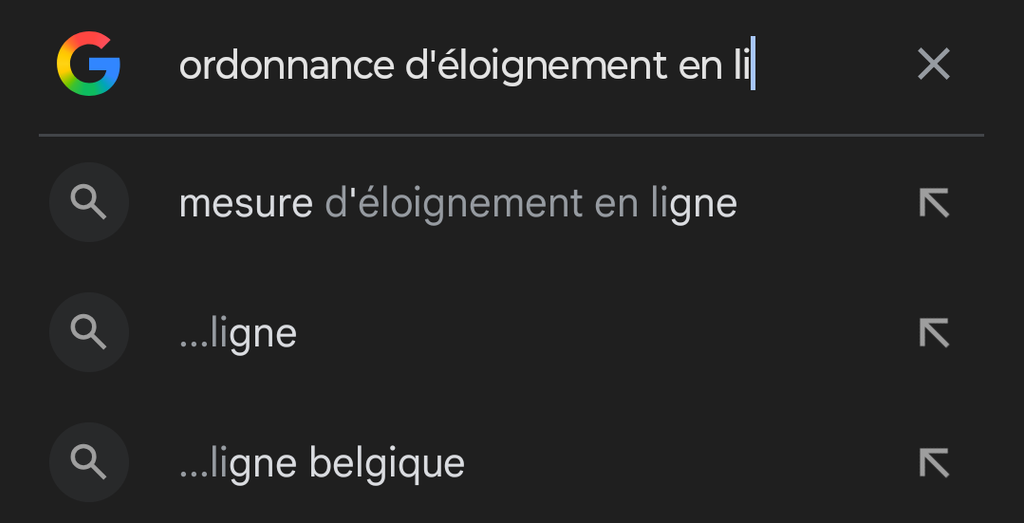This screenshot has height=523, width=1024.
Task: Click magnifier icon beside "mesure d'éloignement en ligne"
Action: (89, 203)
